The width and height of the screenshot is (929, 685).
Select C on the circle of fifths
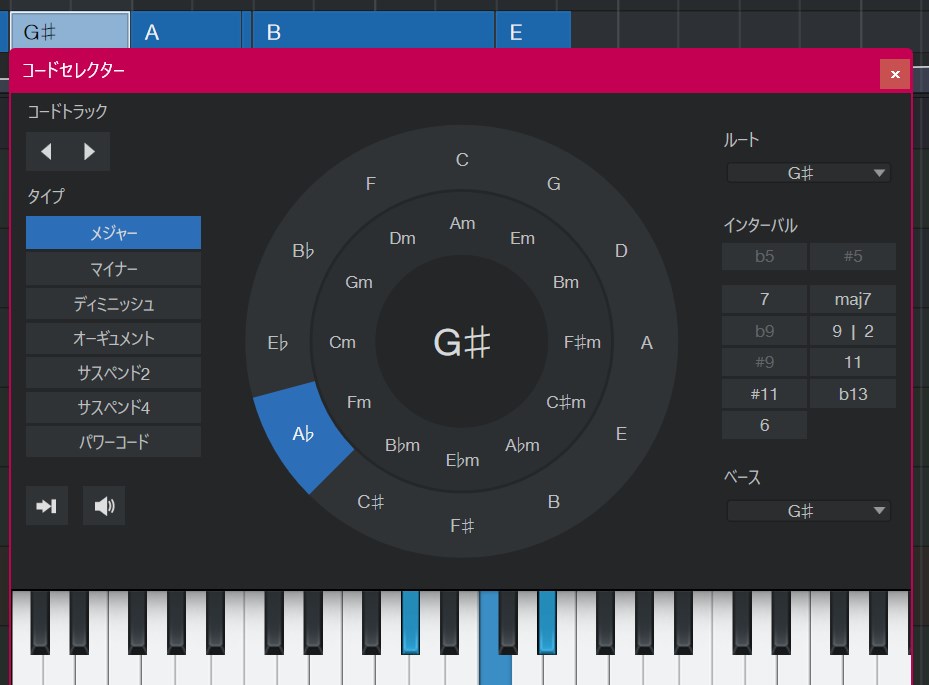[x=462, y=160]
